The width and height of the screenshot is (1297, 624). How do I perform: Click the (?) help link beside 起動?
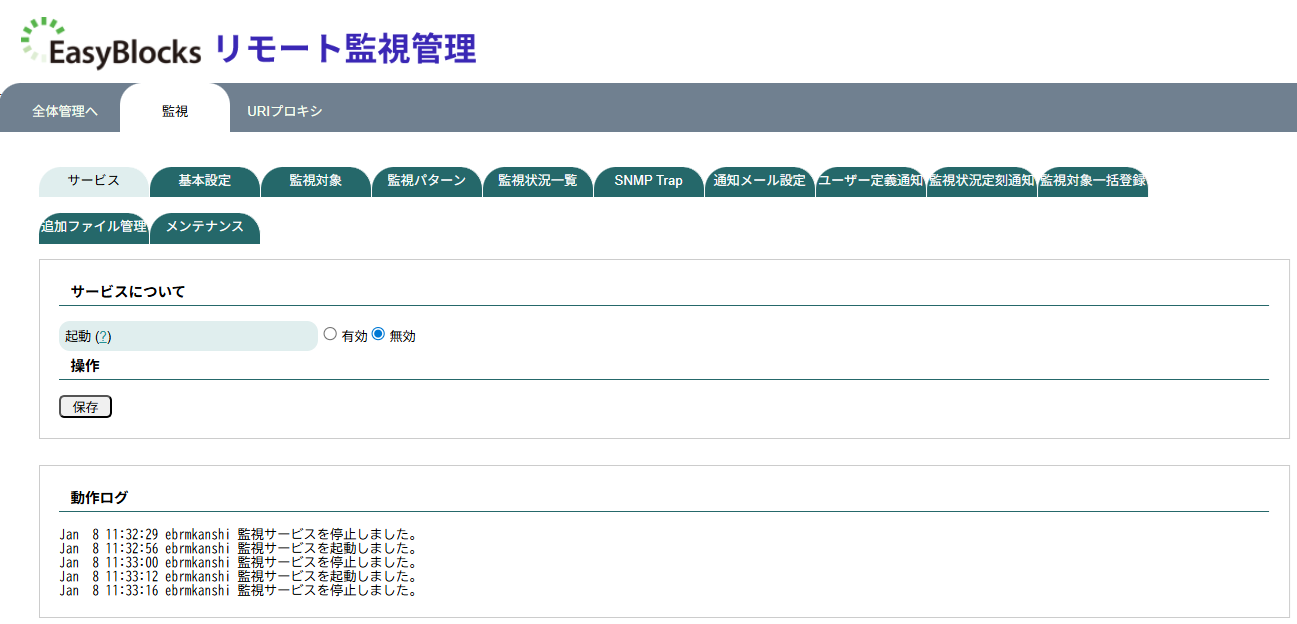coord(103,337)
